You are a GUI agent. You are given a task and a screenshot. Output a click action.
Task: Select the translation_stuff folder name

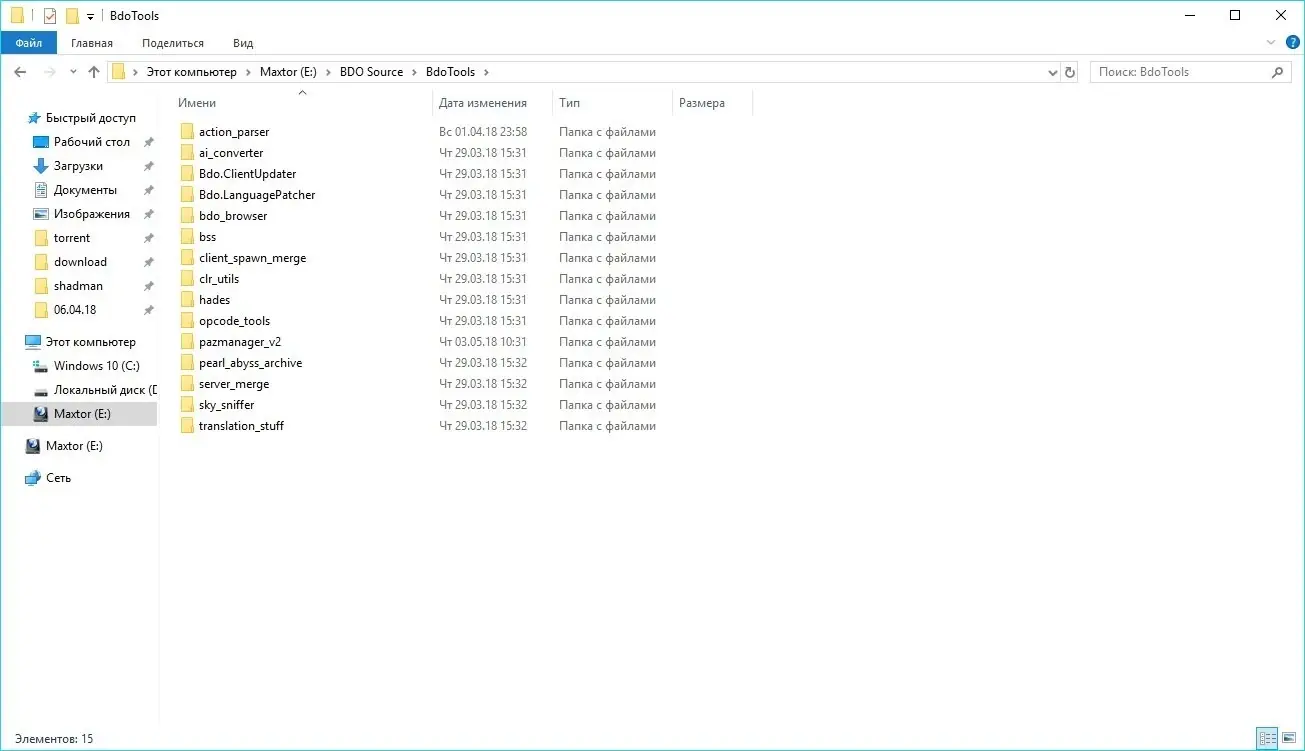[241, 426]
